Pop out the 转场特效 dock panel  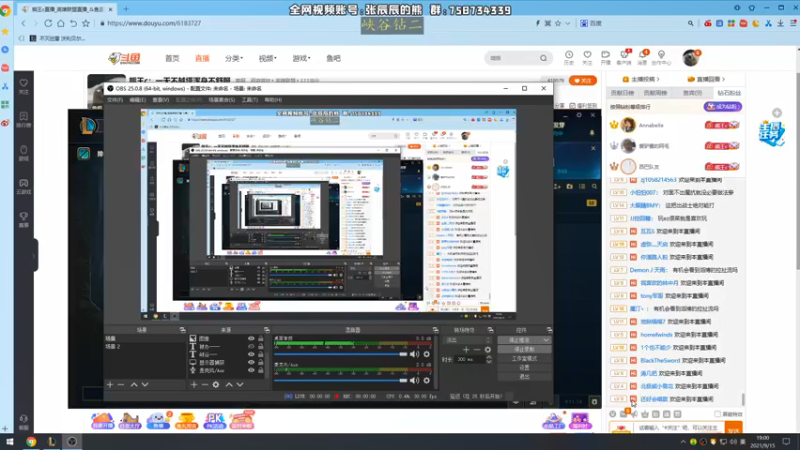click(x=490, y=330)
